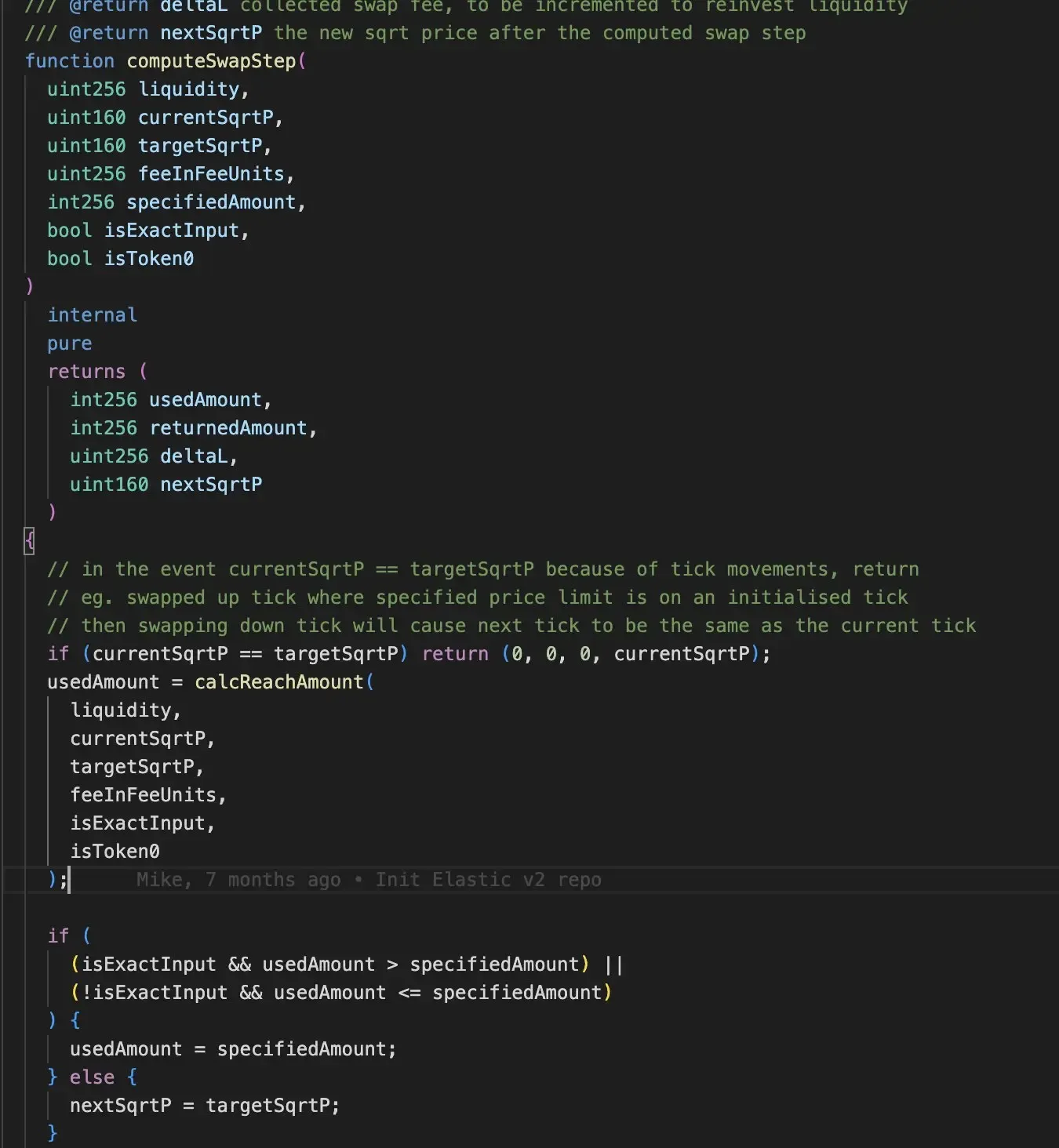
Task: Click the pure keyword
Action: point(69,343)
